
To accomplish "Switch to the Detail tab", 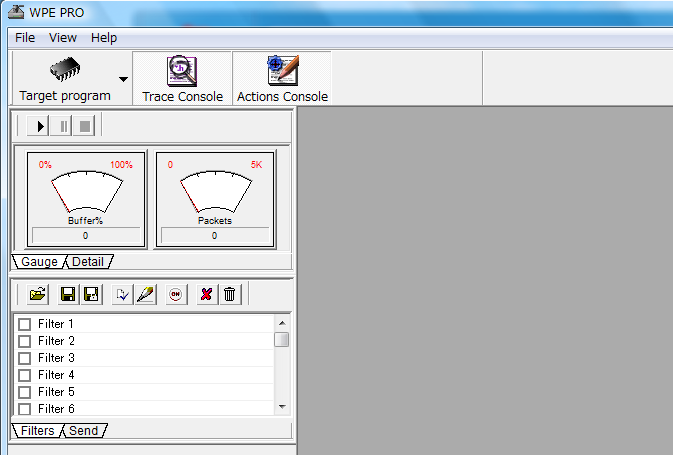I will pos(88,262).
